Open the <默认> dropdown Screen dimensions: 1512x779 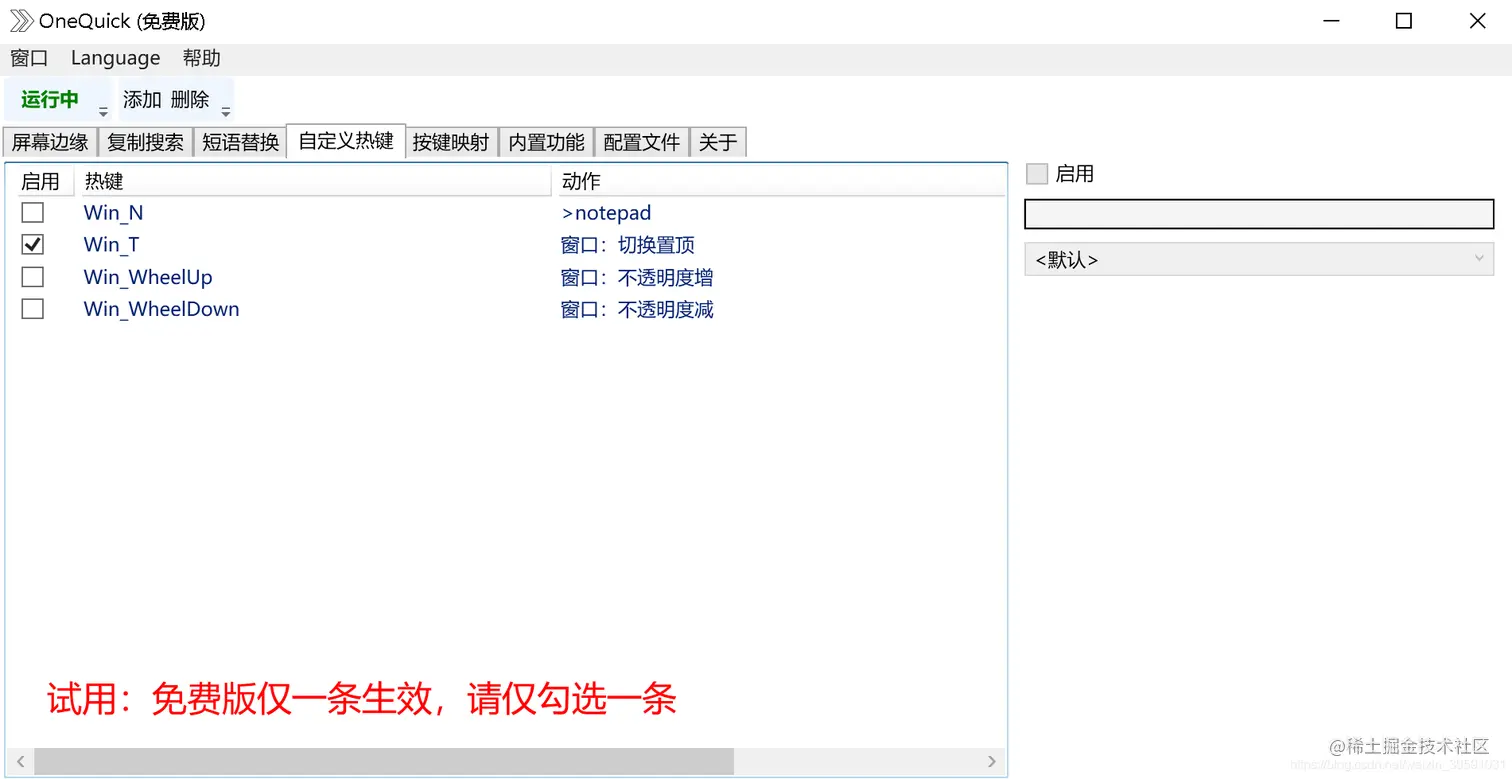[1258, 259]
